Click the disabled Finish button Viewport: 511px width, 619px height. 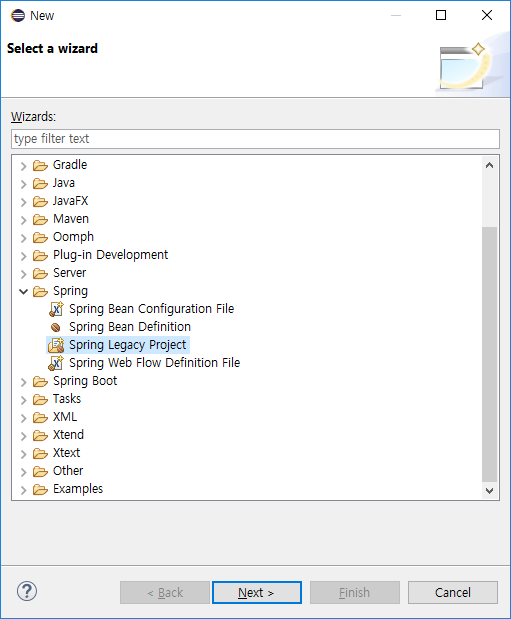coord(355,592)
